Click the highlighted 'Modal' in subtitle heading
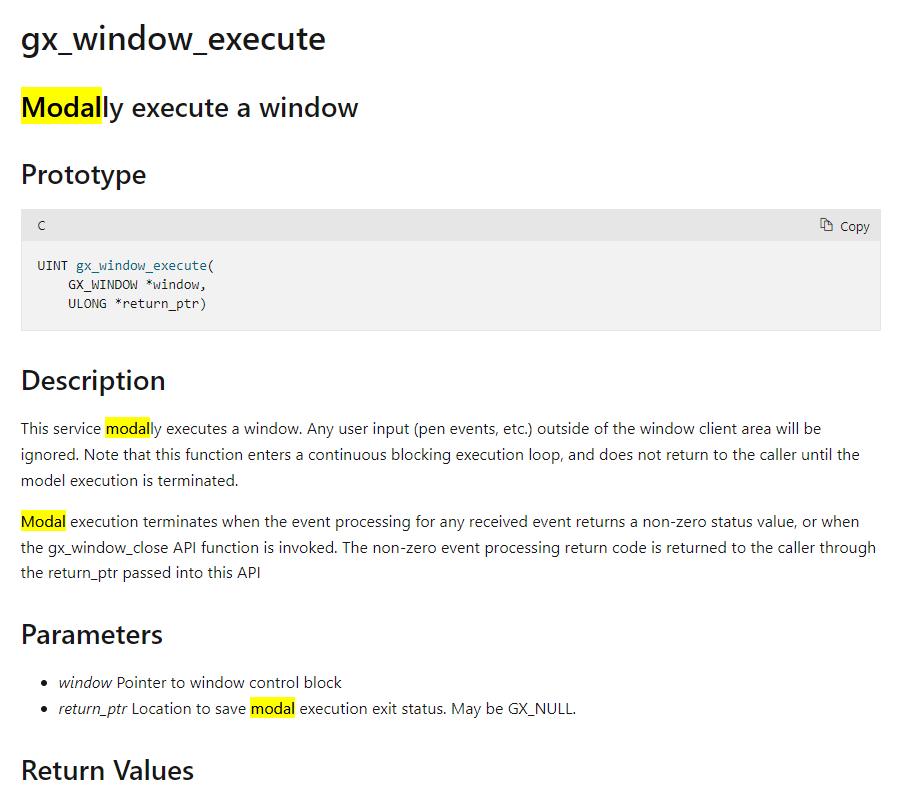 tap(61, 107)
